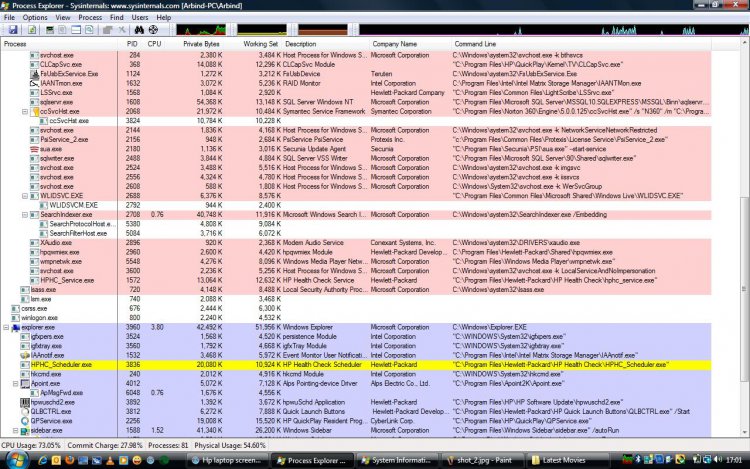
Task: Open the Users menu
Action: (x=140, y=17)
